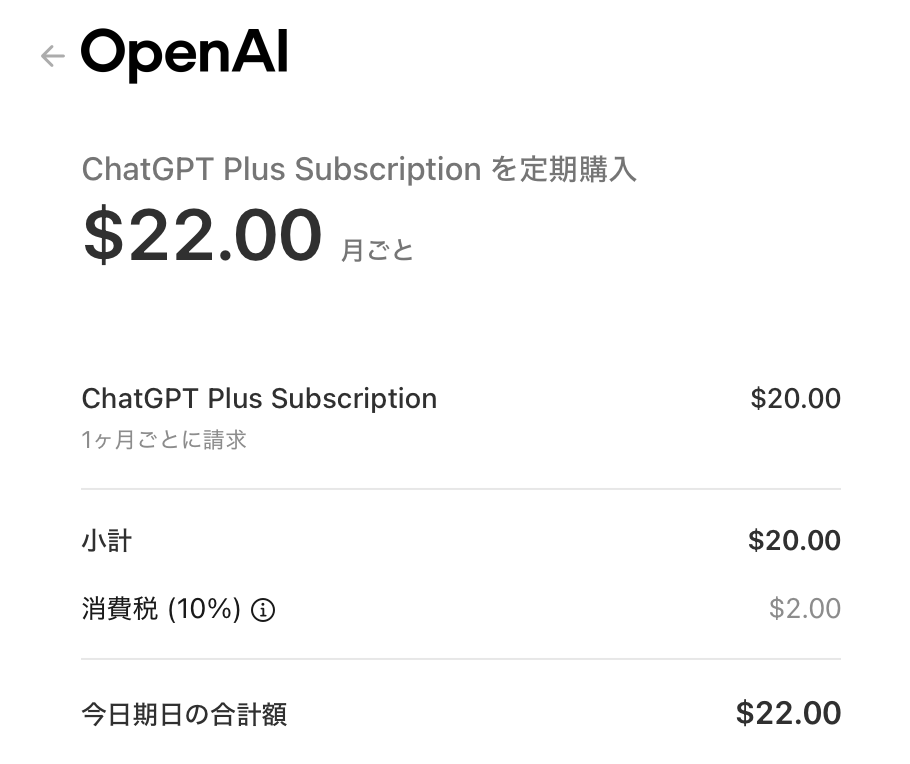Click the divider line above 今日期日の合計額

tap(461, 659)
